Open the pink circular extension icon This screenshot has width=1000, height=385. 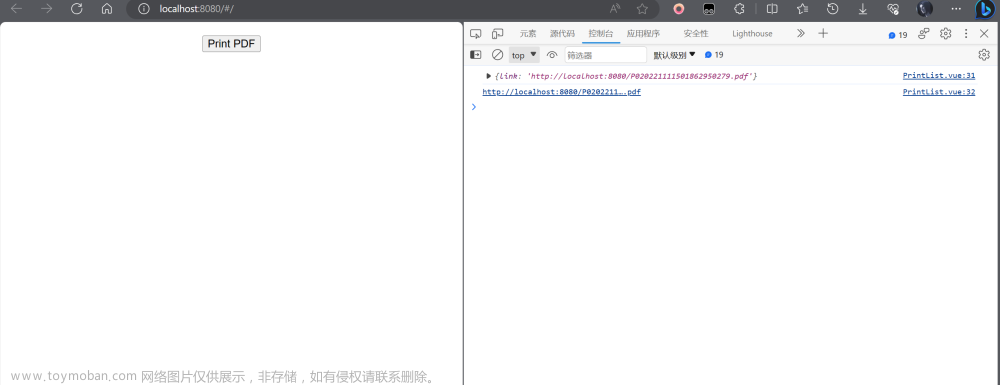tap(679, 9)
